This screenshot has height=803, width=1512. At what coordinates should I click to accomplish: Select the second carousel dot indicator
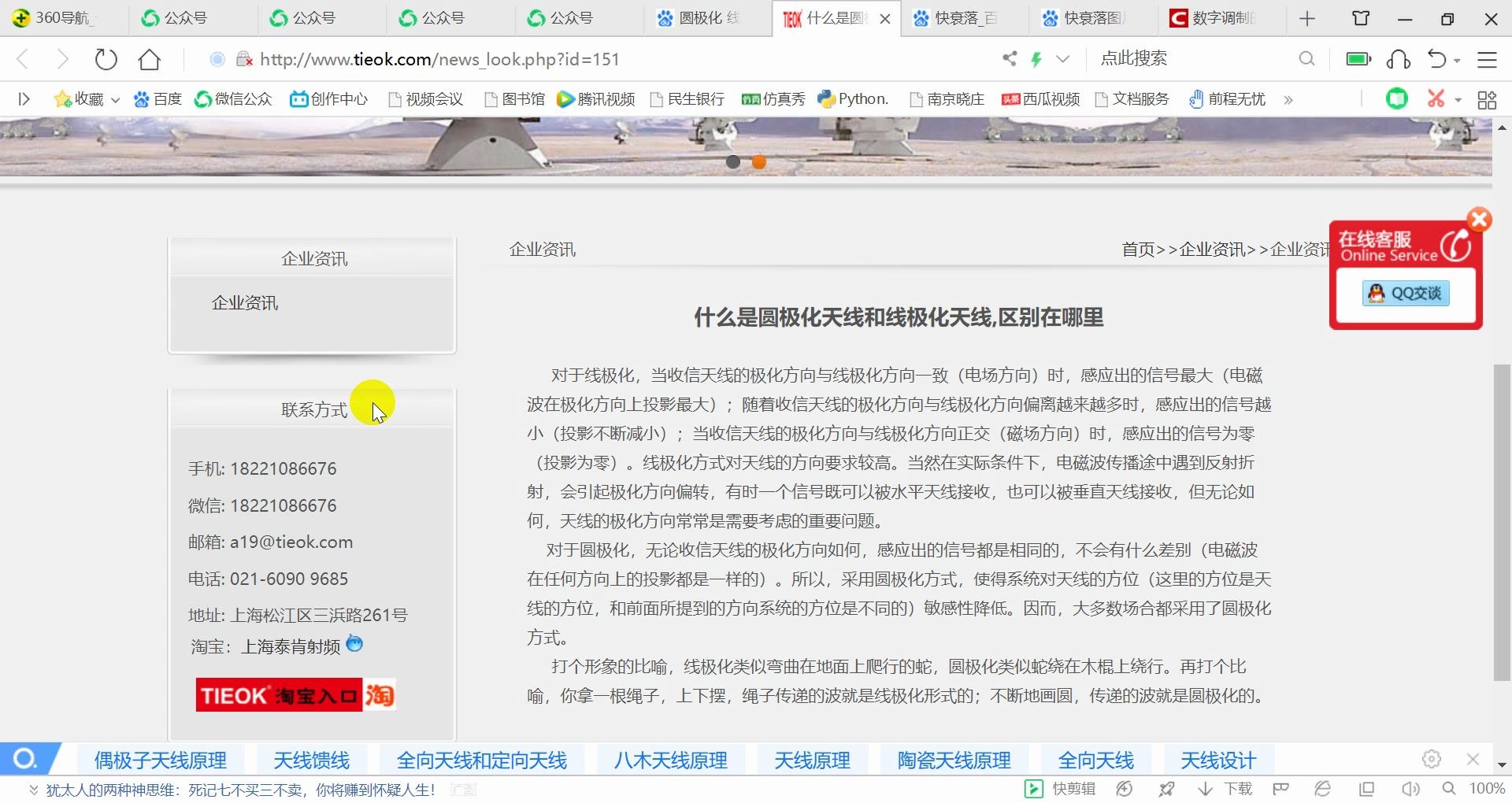point(758,162)
